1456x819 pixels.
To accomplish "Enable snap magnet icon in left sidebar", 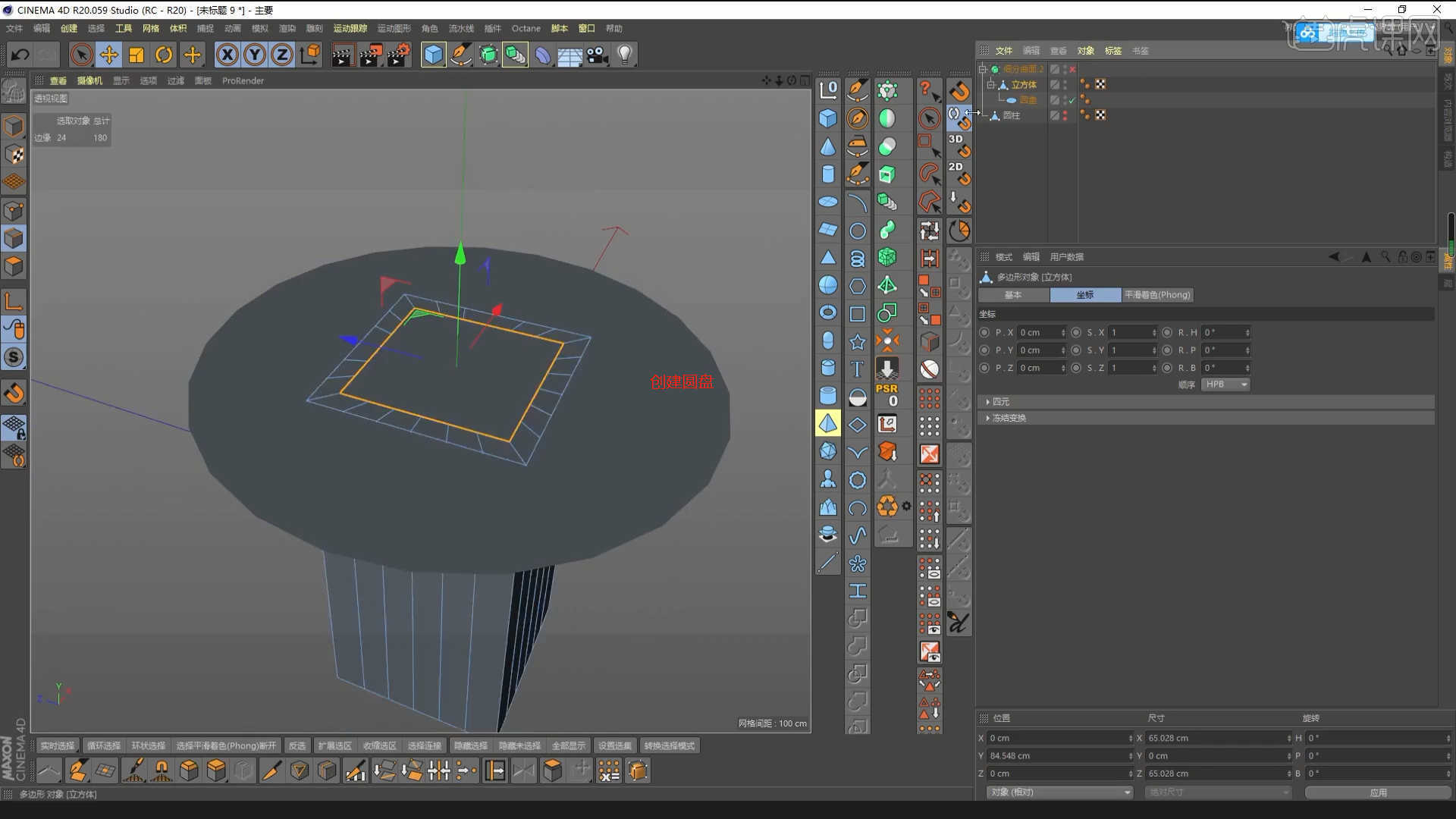I will coord(14,393).
